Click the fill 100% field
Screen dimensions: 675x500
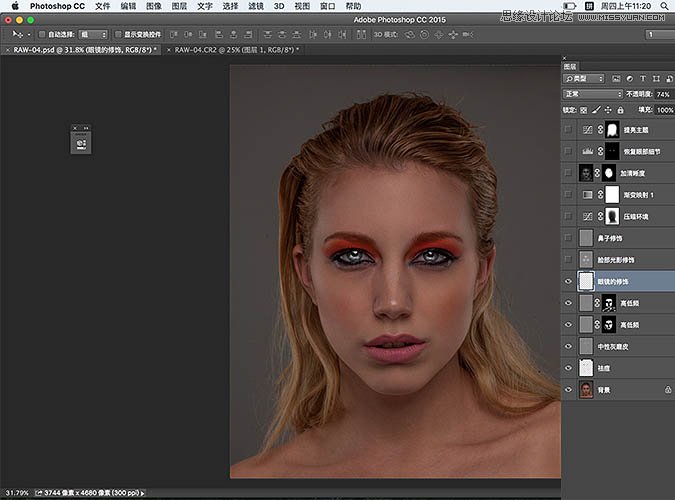click(665, 110)
